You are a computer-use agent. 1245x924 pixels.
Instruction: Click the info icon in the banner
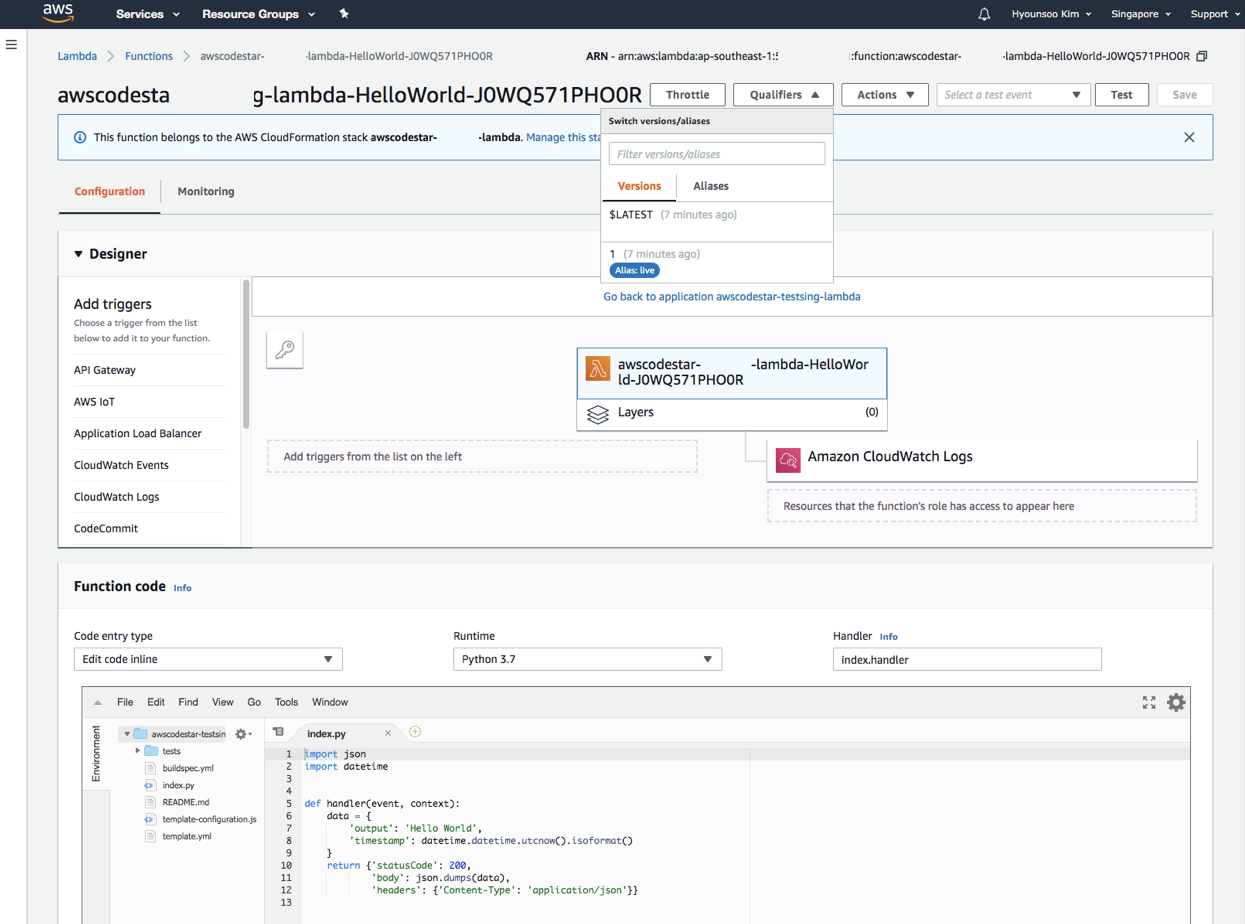click(x=80, y=137)
